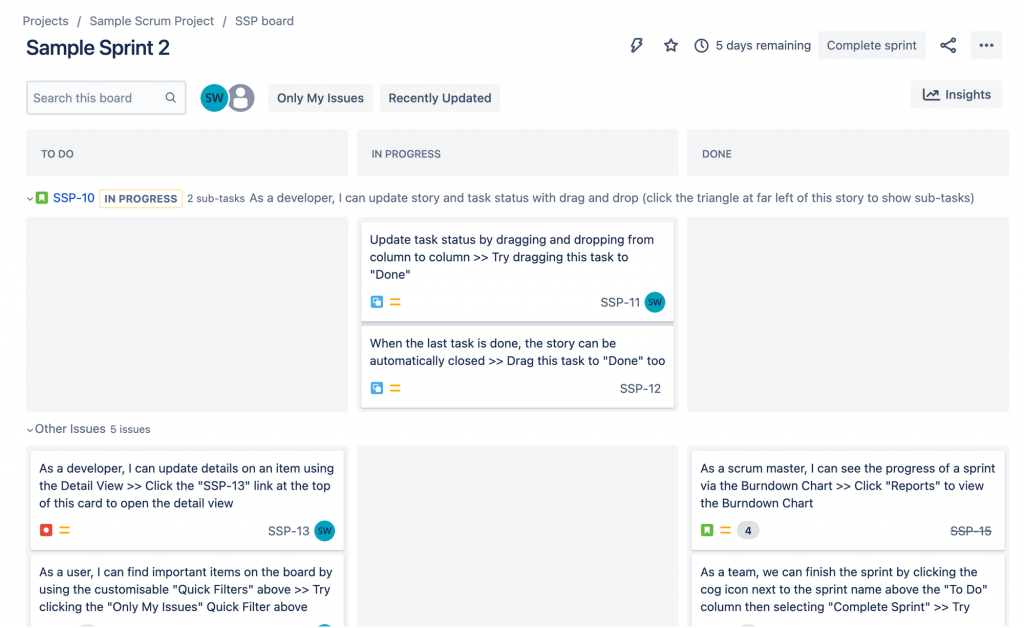Click the Complete sprint button

coord(871,45)
